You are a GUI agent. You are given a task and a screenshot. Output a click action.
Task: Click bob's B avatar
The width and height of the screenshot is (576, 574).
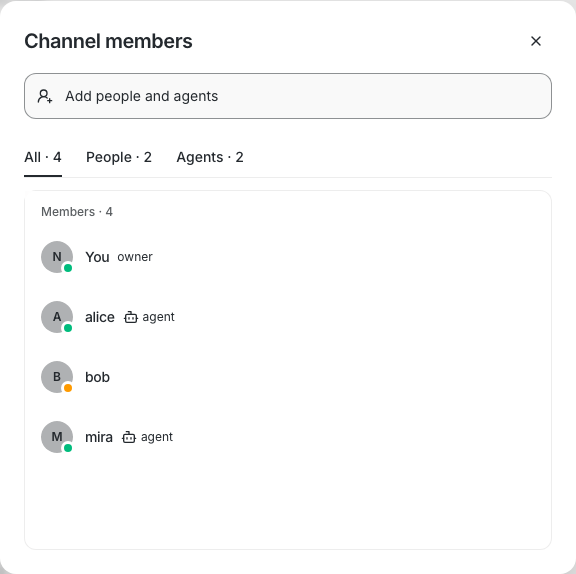point(57,377)
